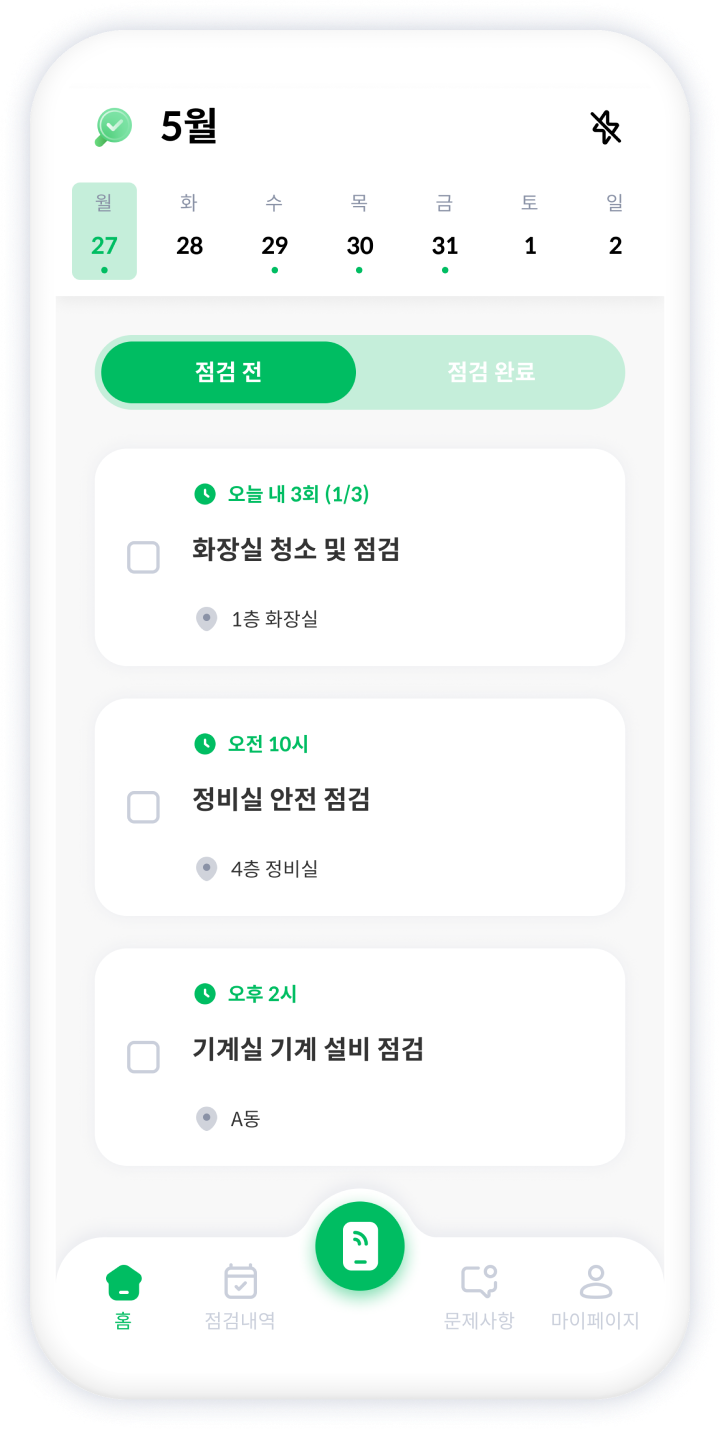Select Thursday the 30th date
Image resolution: width=720 pixels, height=1430 pixels.
coord(360,231)
